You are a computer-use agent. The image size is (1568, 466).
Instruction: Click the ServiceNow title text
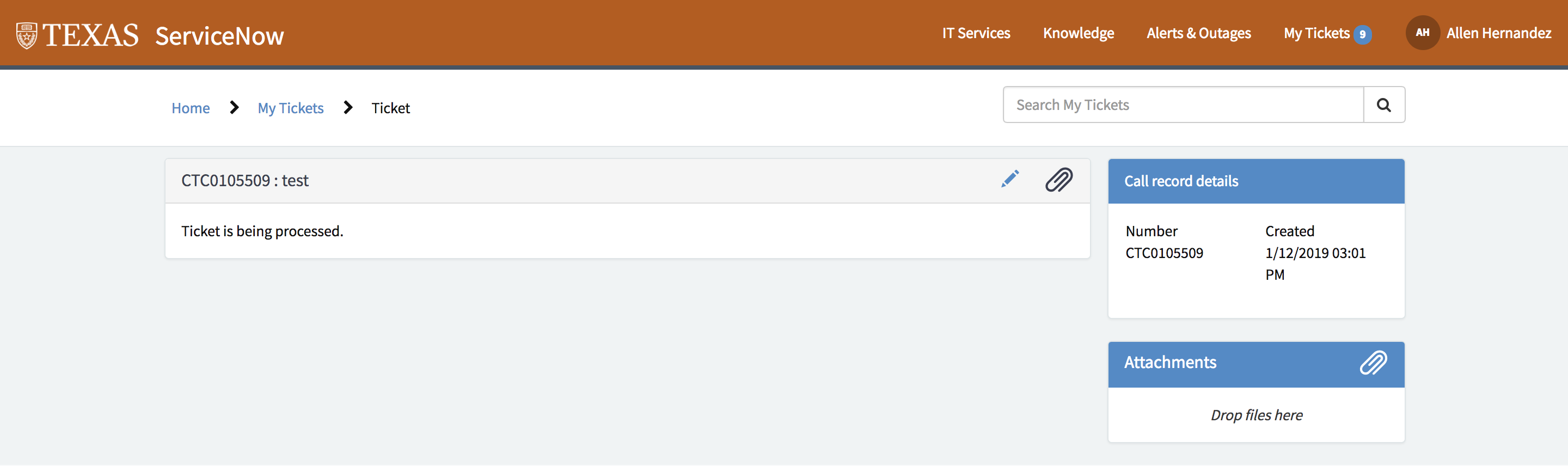[x=219, y=36]
